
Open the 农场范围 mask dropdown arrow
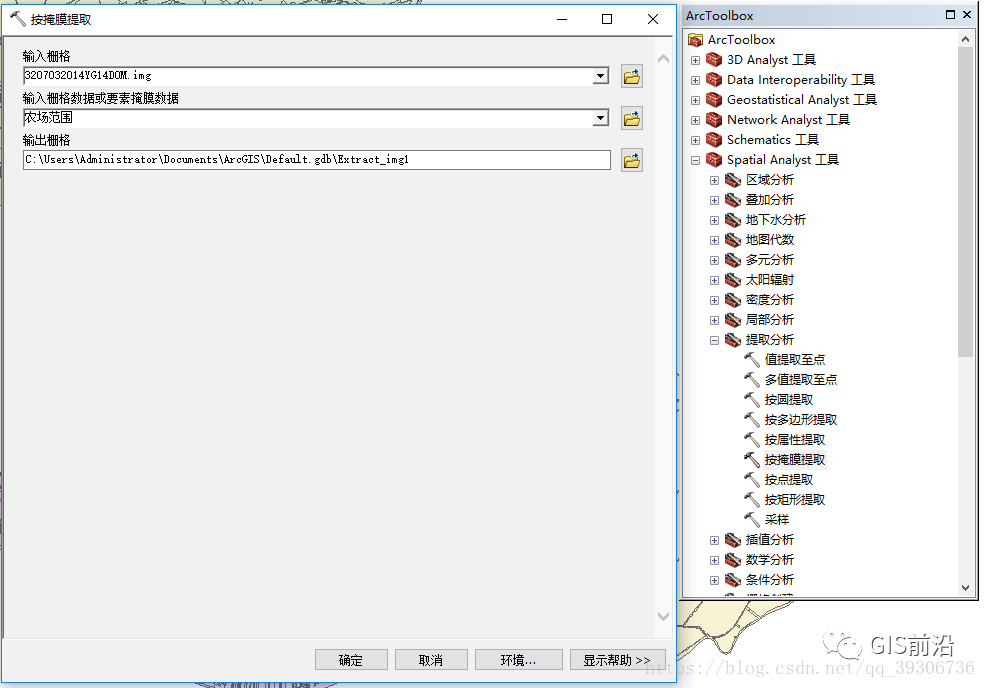click(601, 118)
